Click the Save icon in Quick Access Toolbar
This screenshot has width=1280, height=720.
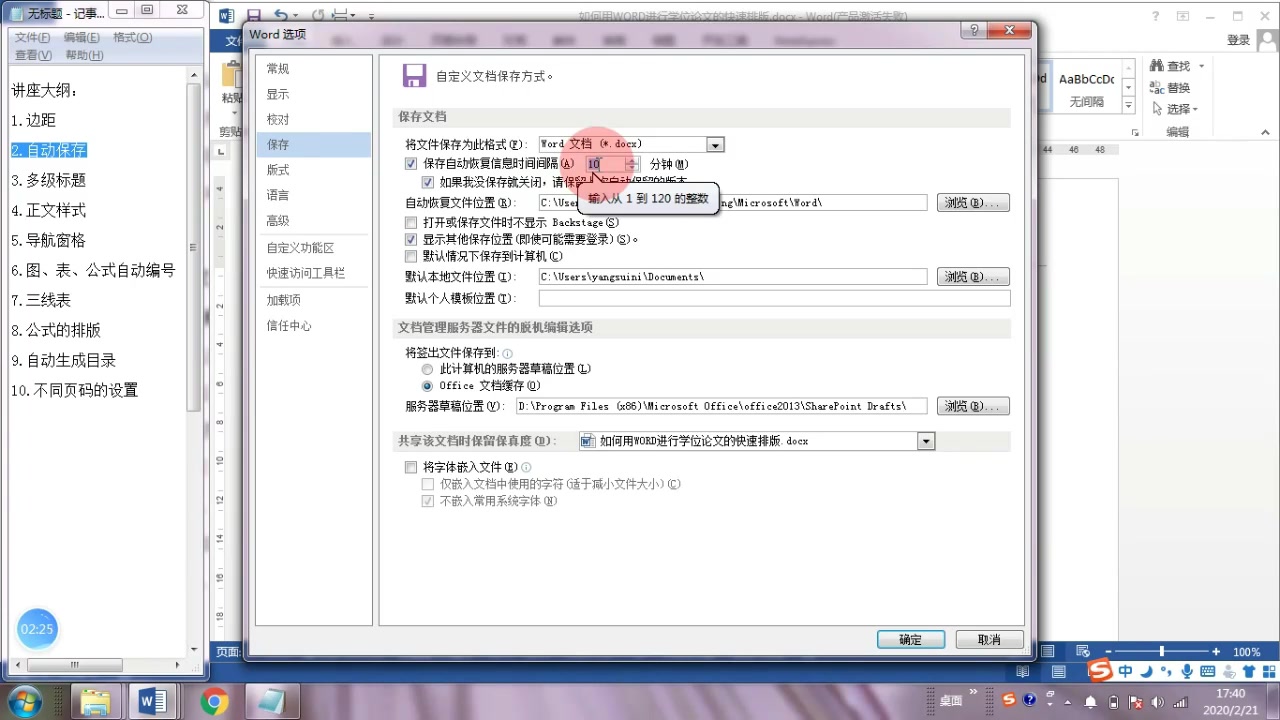coord(254,14)
